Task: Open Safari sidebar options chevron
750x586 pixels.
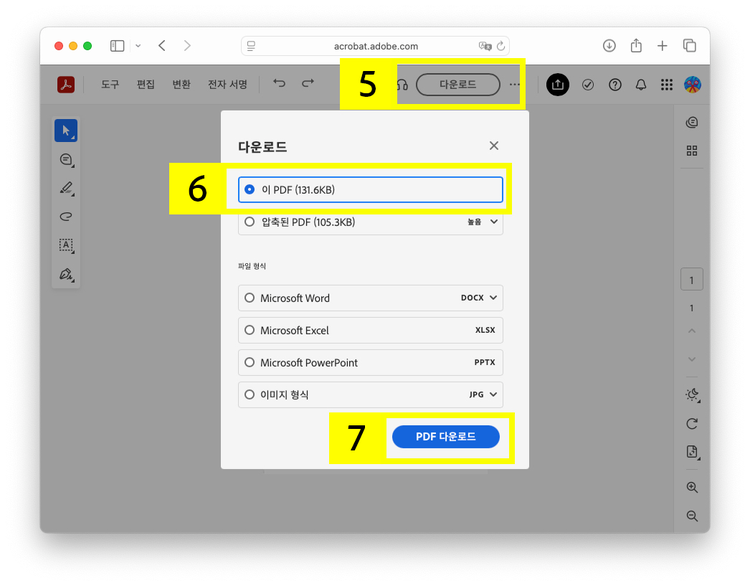Action: click(x=138, y=46)
